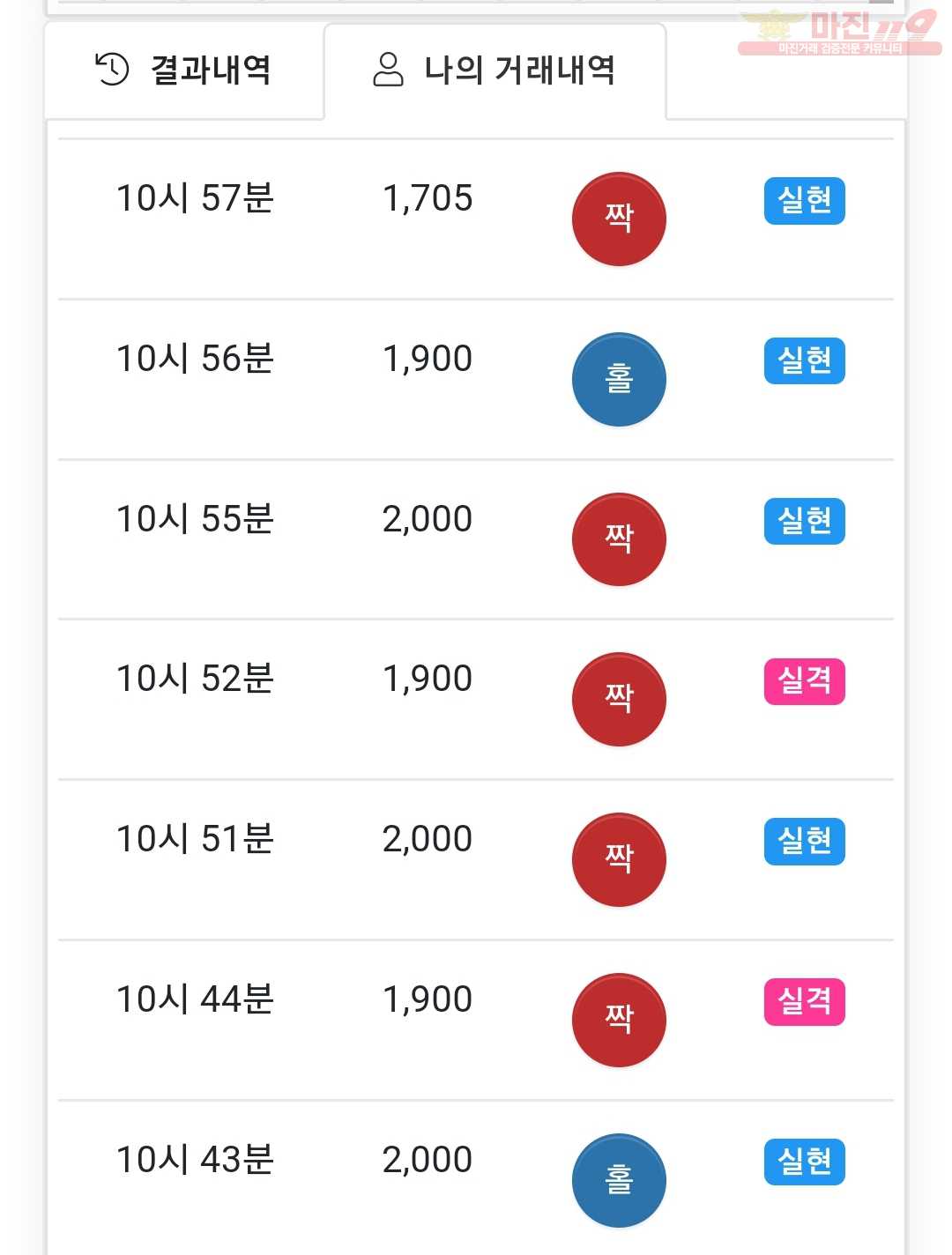Screen dimensions: 952x1255
Task: Open the 마진 logo at the top right
Action: click(839, 32)
